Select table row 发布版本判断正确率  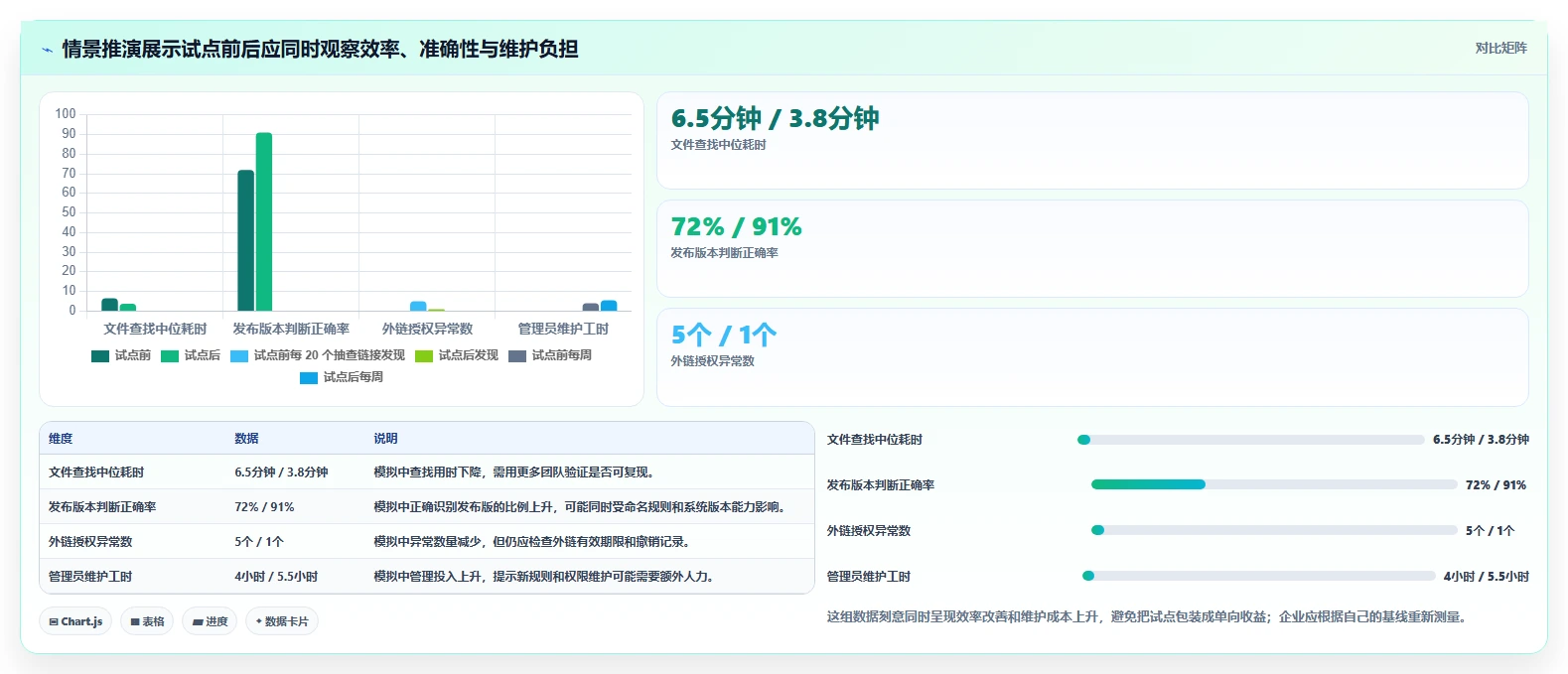(427, 507)
